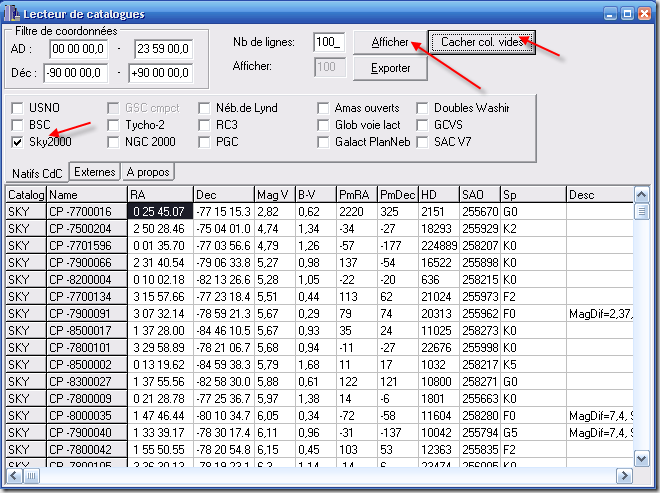
Task: Enable the RC3 checkbox
Action: click(x=204, y=125)
